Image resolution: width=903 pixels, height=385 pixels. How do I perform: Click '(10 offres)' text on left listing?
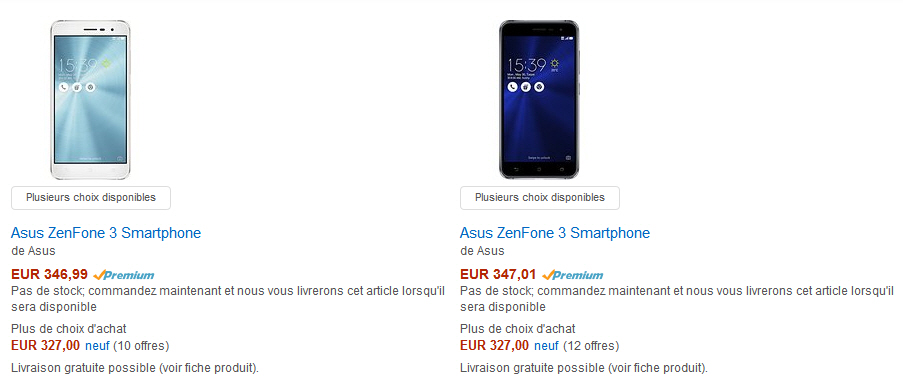click(x=141, y=346)
